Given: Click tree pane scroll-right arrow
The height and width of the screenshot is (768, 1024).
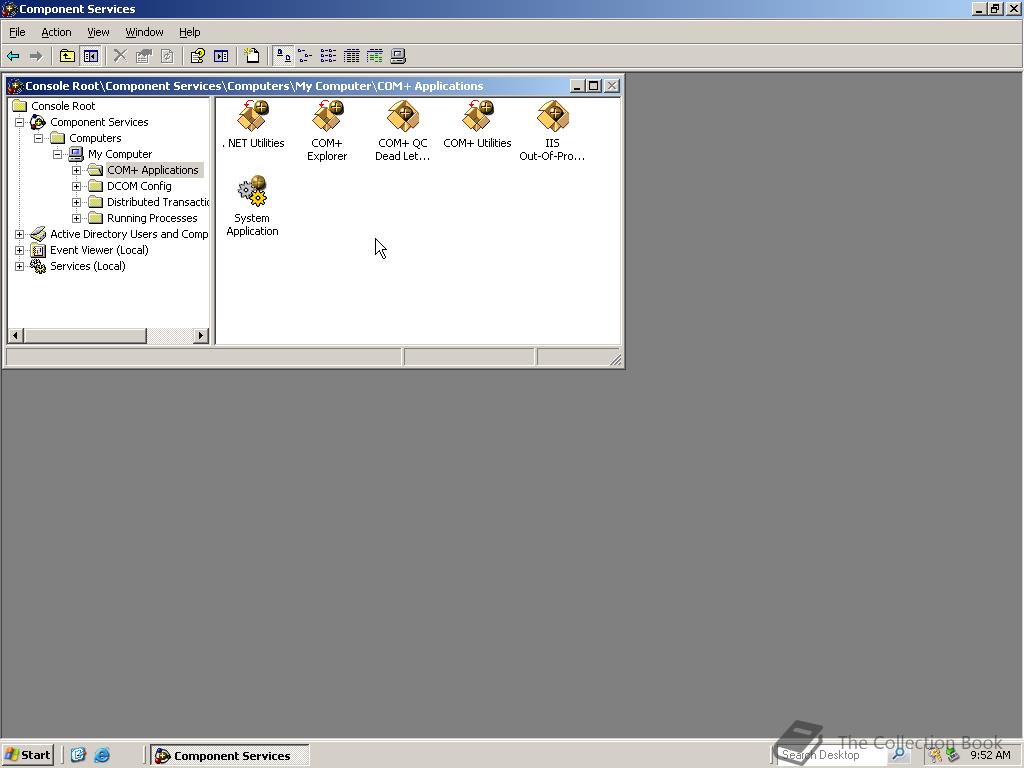Looking at the screenshot, I should [201, 336].
